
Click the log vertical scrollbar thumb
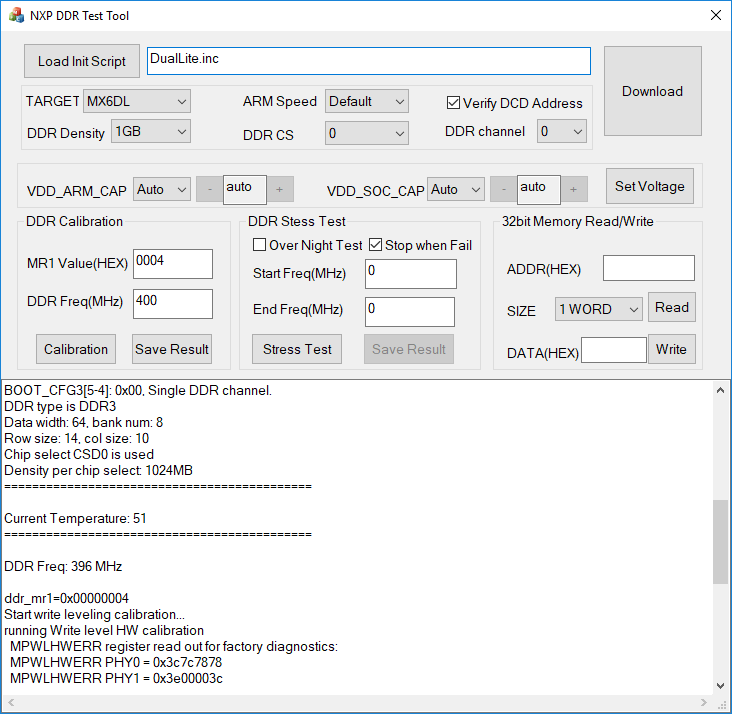coord(720,542)
